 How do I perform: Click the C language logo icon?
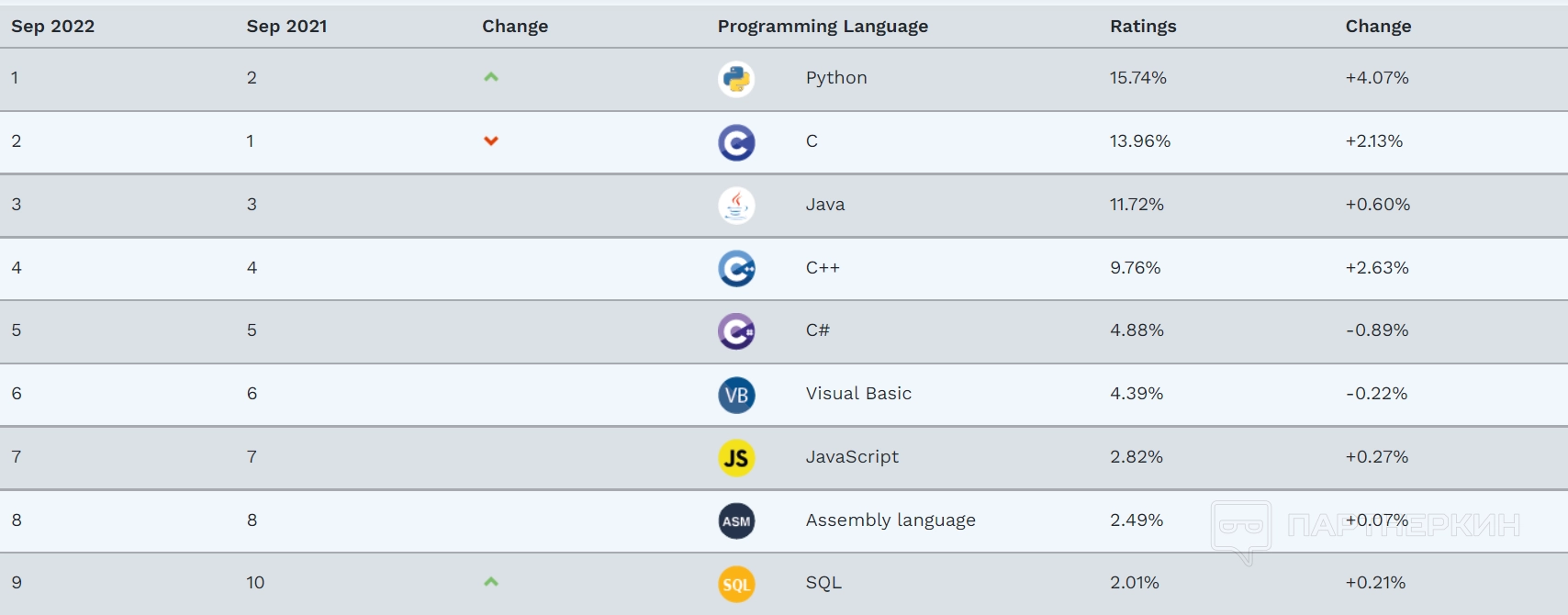click(736, 142)
